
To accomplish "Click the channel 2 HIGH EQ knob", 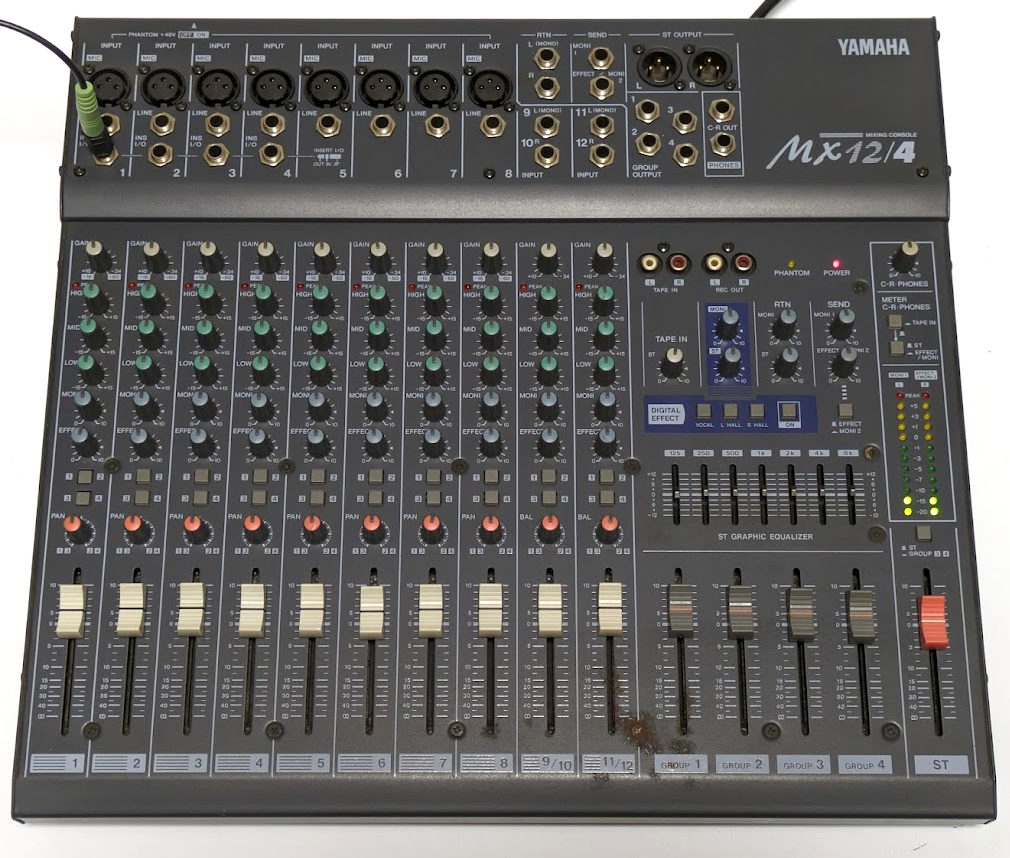I will (x=151, y=297).
